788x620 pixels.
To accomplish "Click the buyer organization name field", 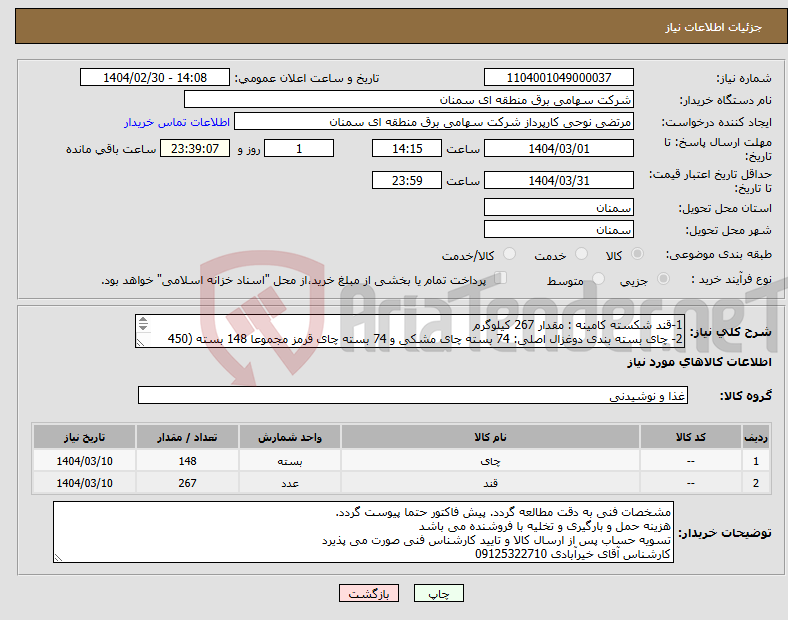I will 409,99.
